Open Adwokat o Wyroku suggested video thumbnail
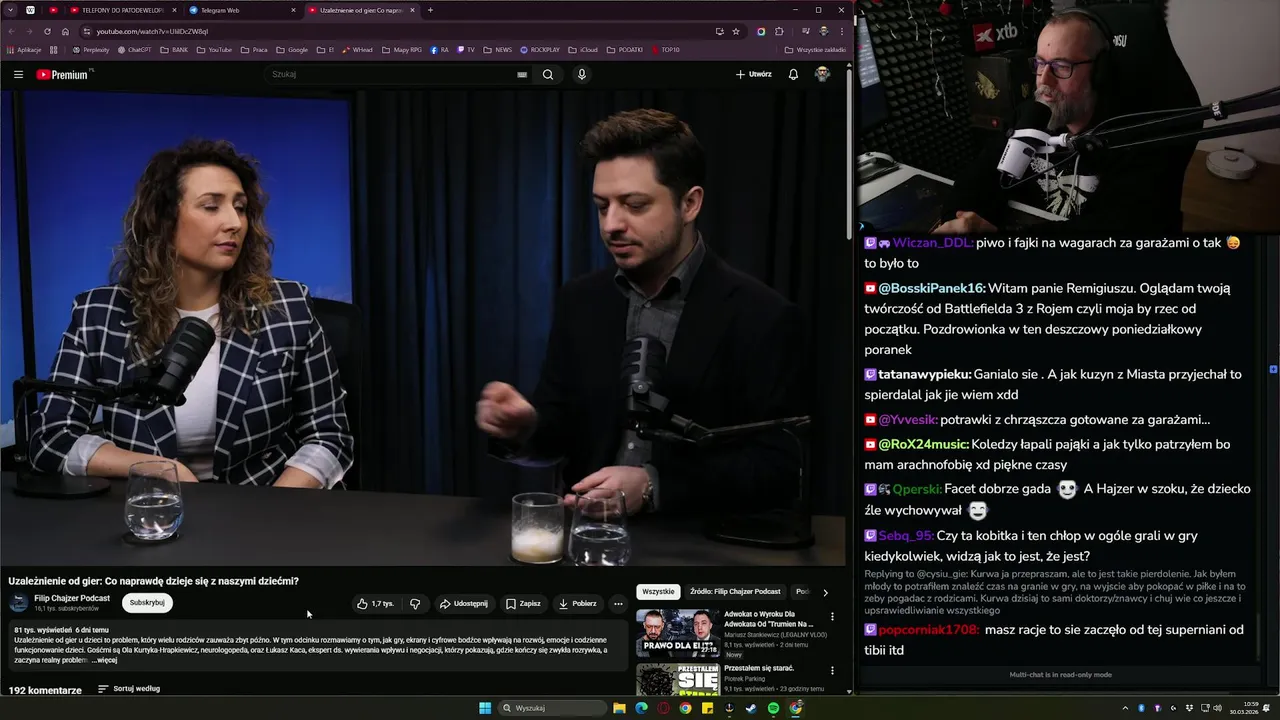The width and height of the screenshot is (1280, 720). pyautogui.click(x=678, y=633)
